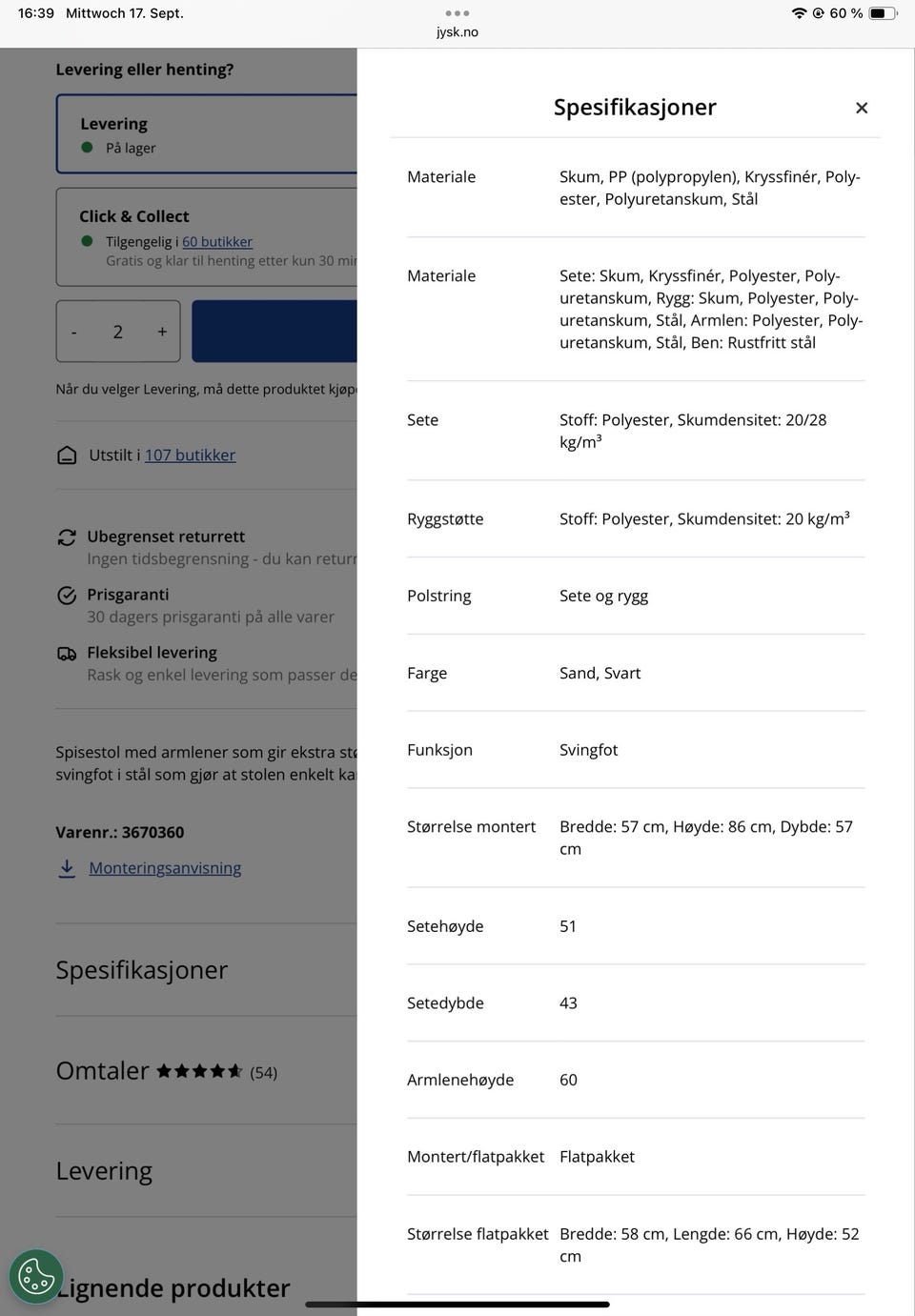The image size is (915, 1316).
Task: Click the Ubegrenset returrett refresh icon
Action: click(67, 537)
